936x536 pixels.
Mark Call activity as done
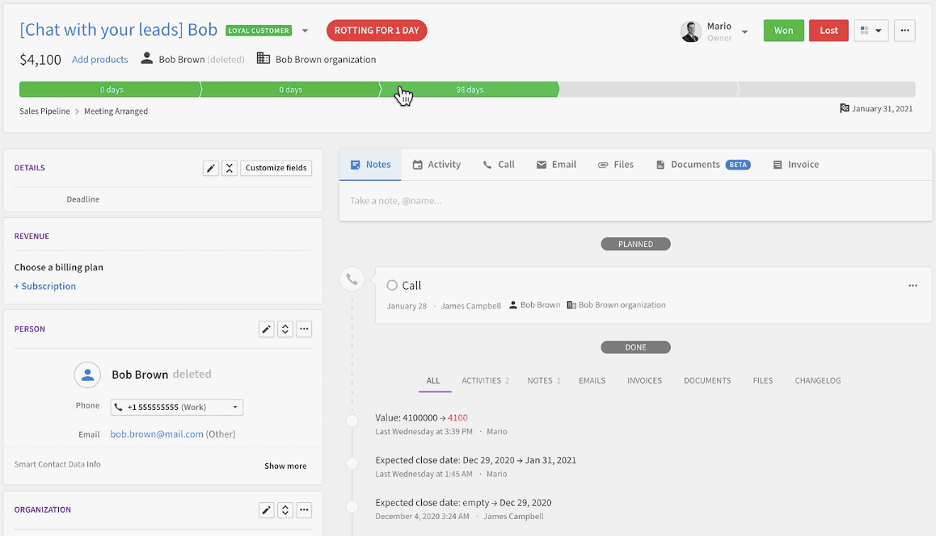(x=392, y=286)
